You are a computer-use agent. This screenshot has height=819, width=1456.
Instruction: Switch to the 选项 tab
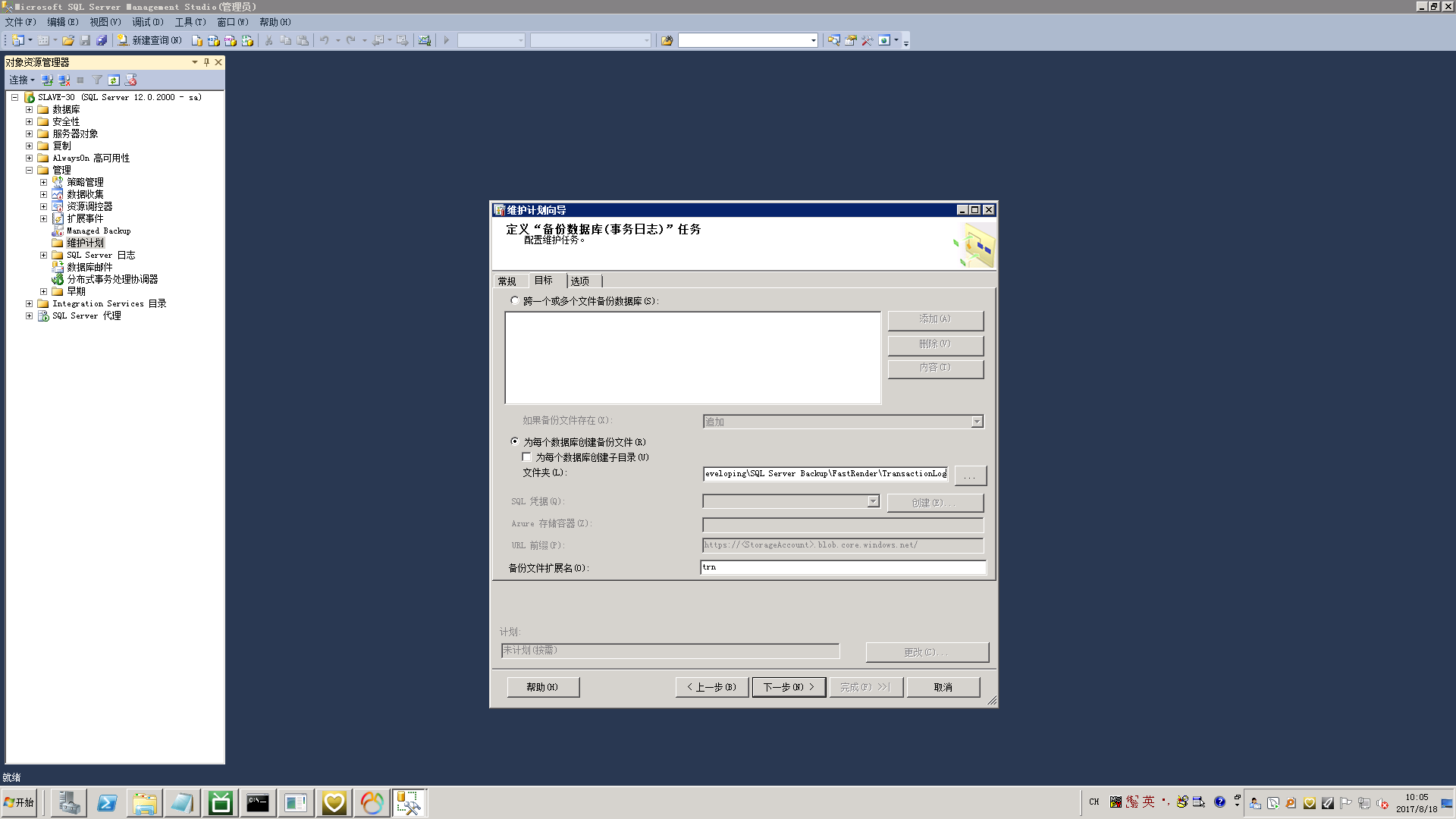pos(580,281)
